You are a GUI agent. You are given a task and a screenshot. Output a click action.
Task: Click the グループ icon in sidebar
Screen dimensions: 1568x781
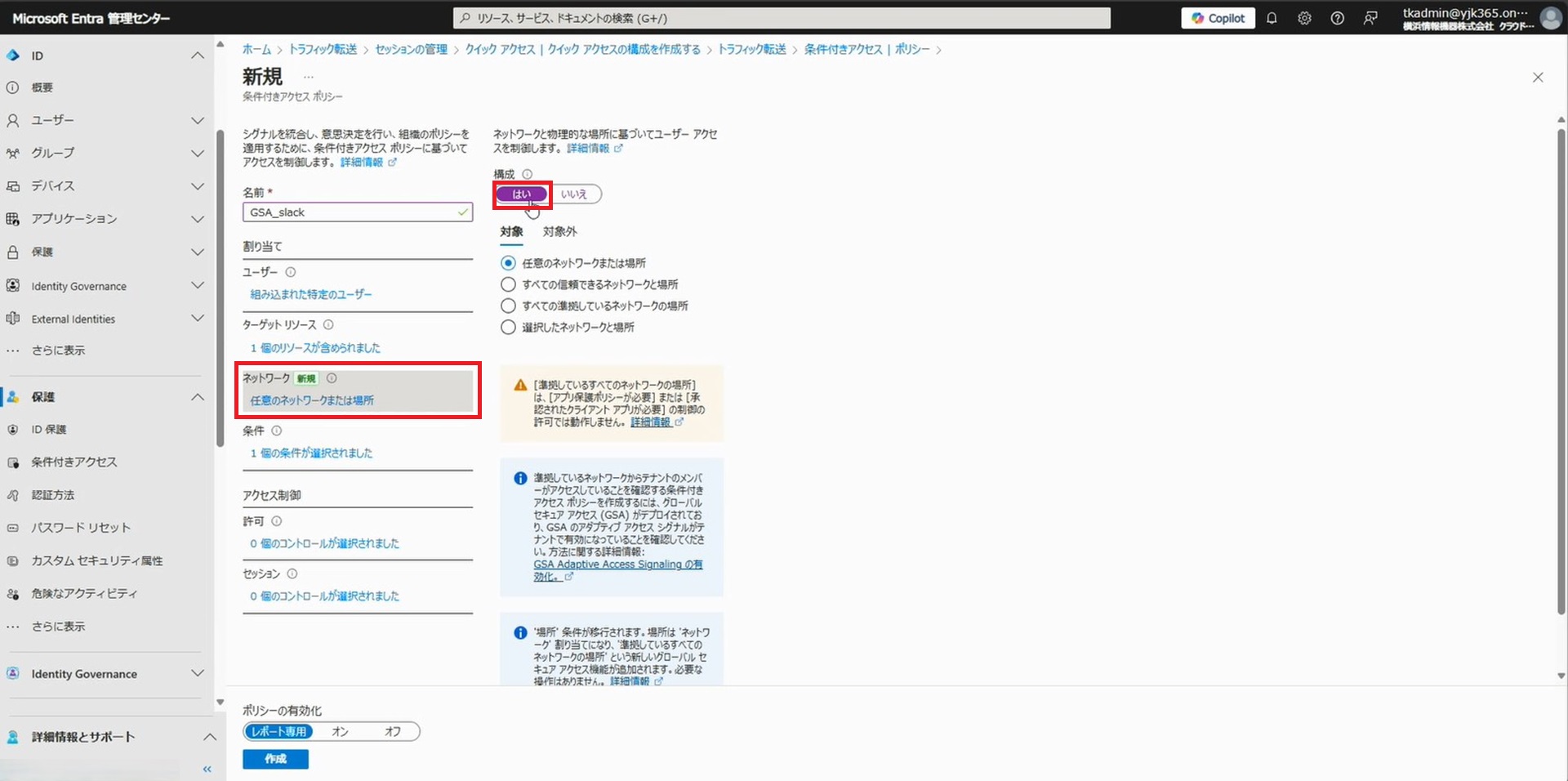[x=13, y=153]
